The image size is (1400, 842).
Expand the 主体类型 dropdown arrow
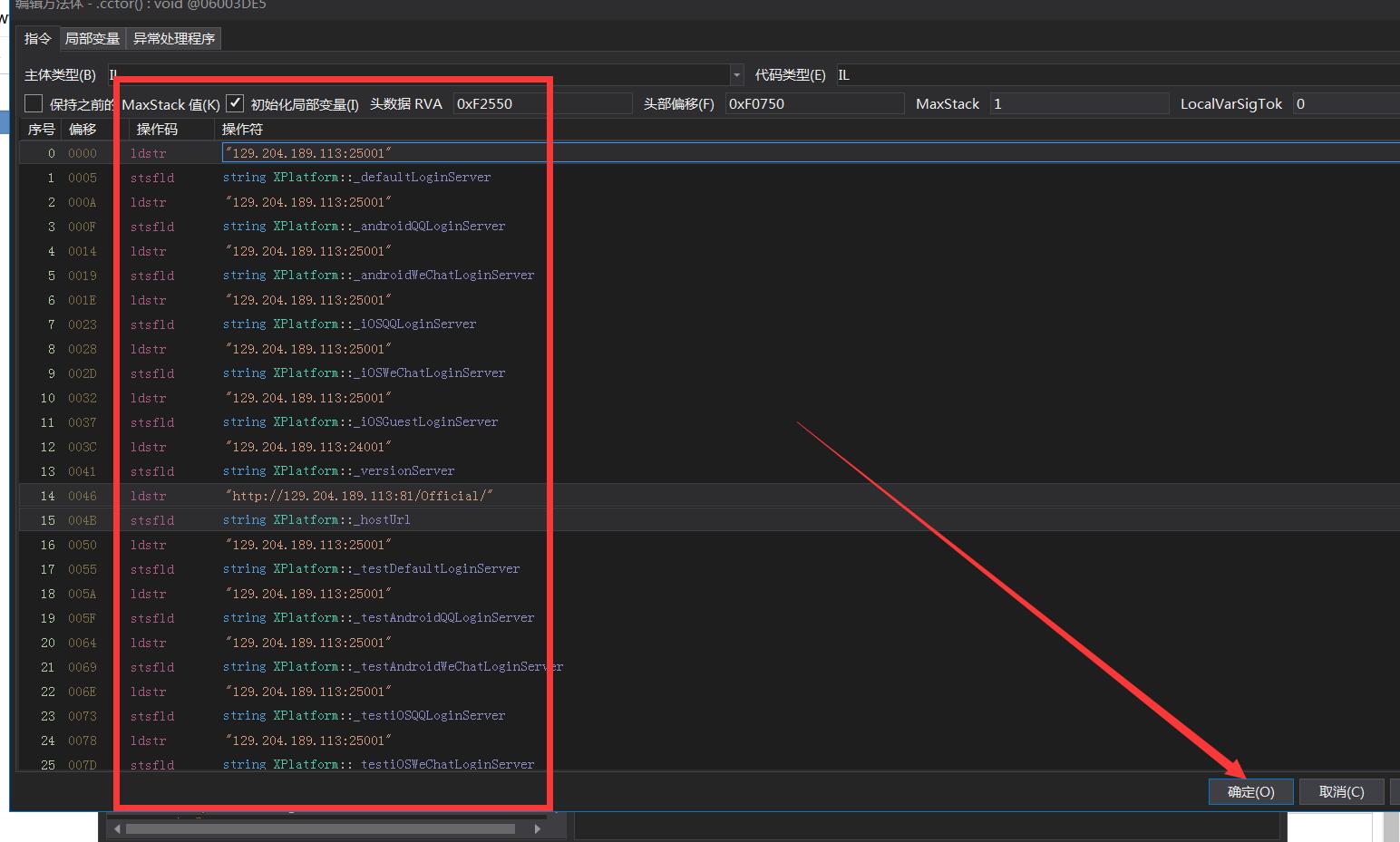736,75
